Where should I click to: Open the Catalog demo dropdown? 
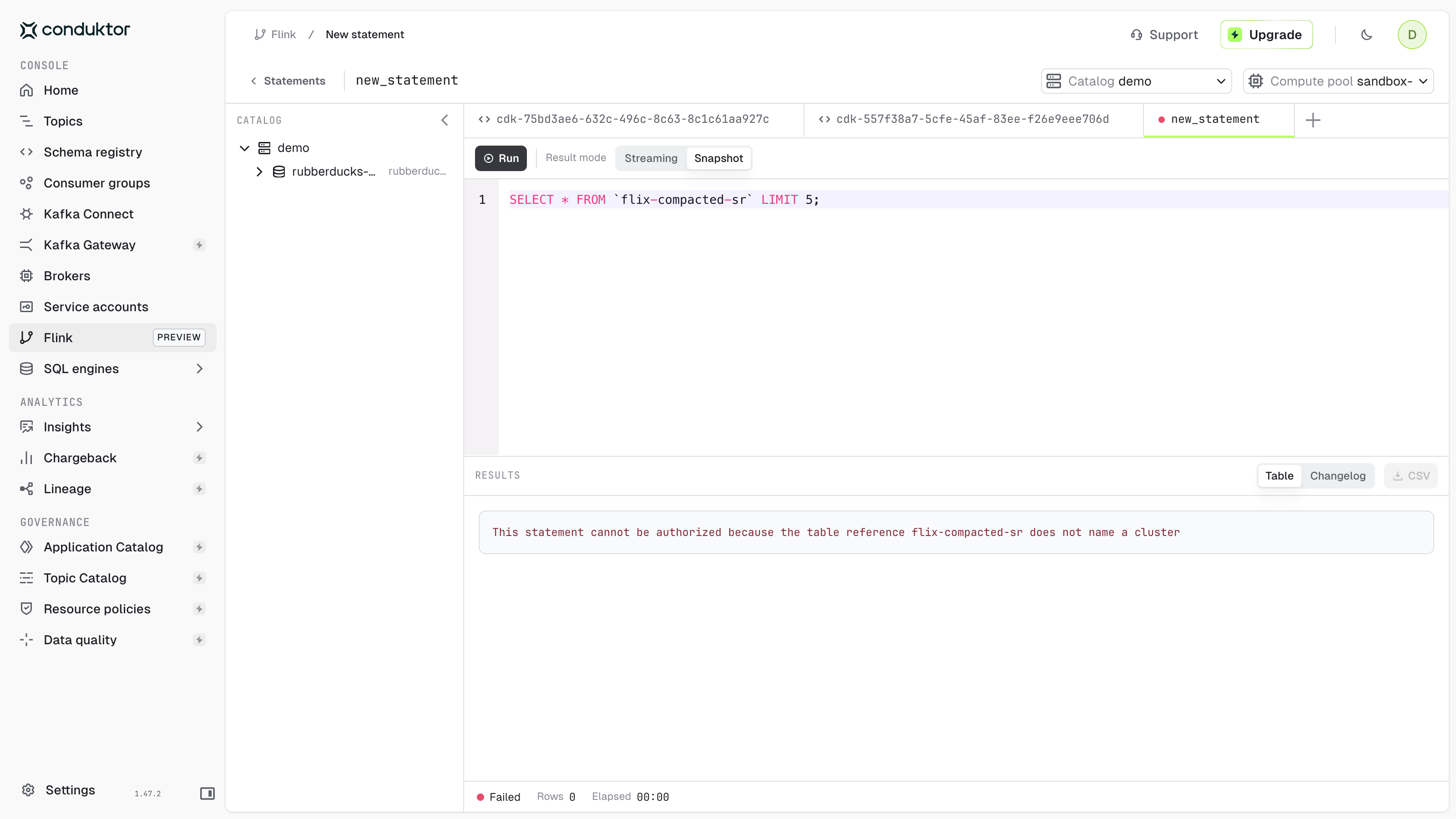coord(1136,81)
